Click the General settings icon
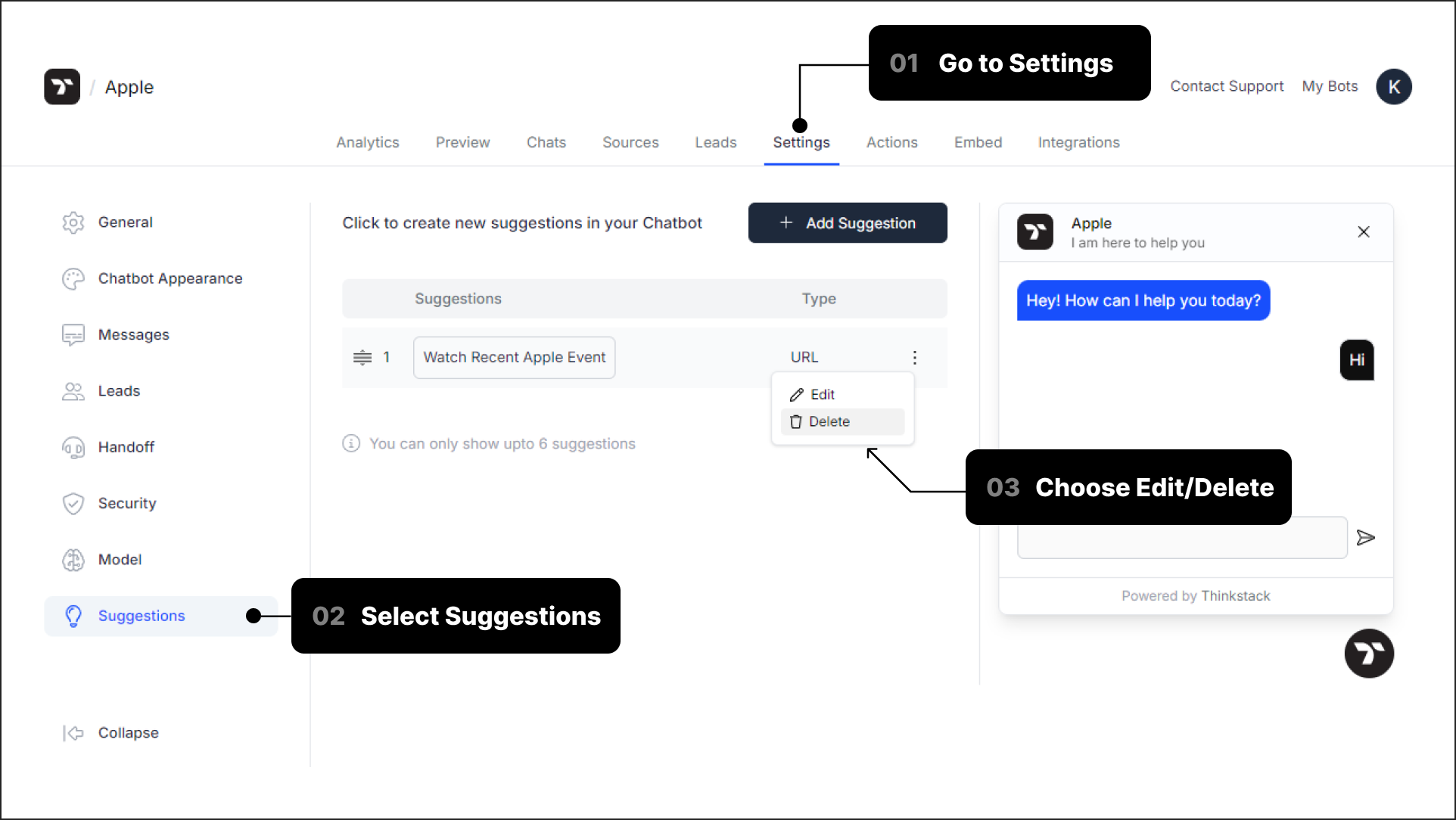The width and height of the screenshot is (1456, 820). (x=73, y=221)
